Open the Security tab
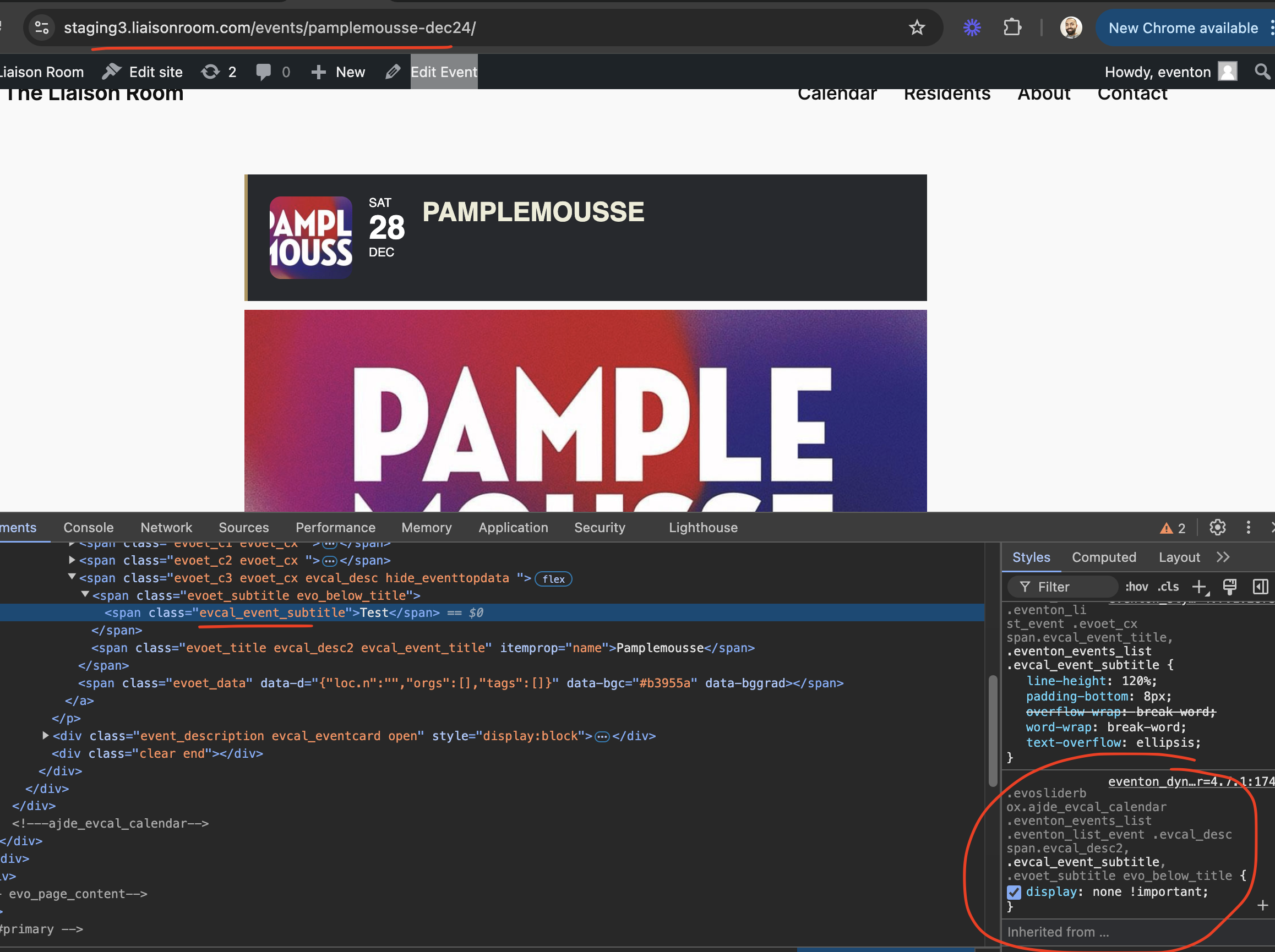Image resolution: width=1275 pixels, height=952 pixels. click(600, 527)
